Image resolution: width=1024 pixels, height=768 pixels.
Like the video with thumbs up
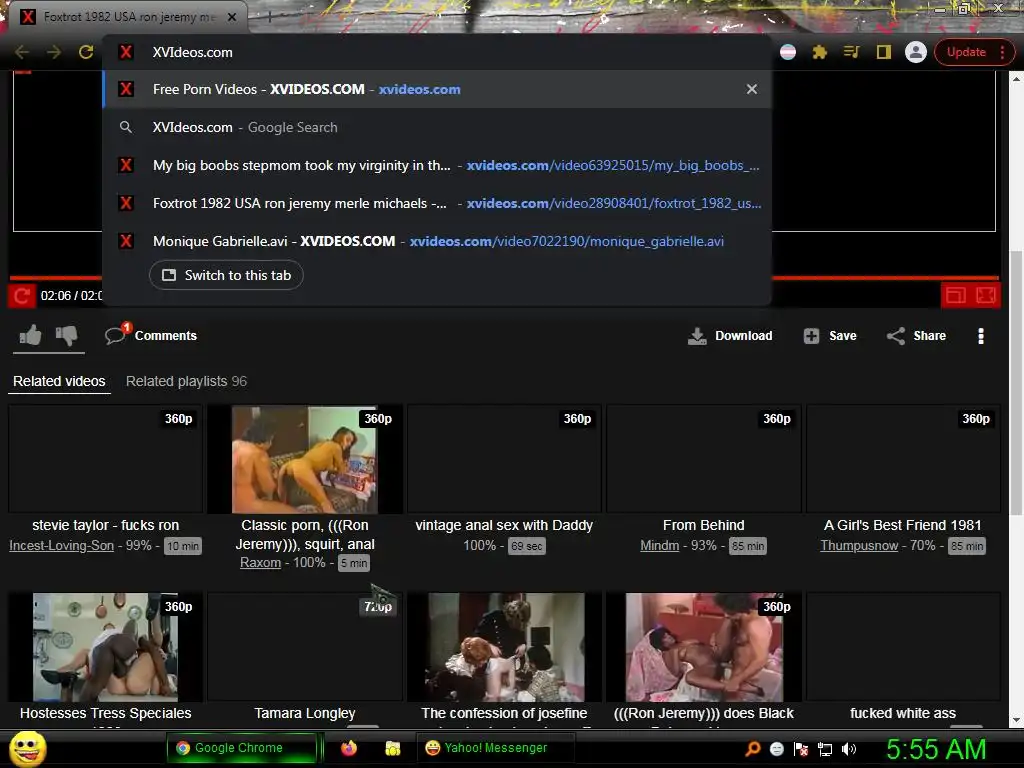coord(30,336)
